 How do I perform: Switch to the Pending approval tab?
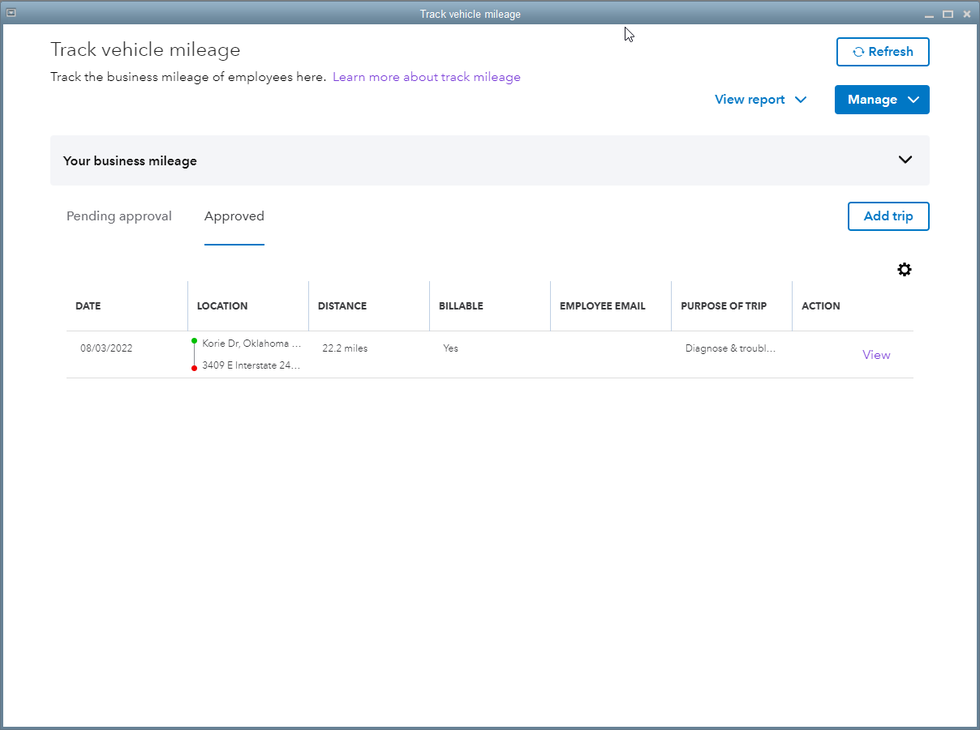pos(119,216)
